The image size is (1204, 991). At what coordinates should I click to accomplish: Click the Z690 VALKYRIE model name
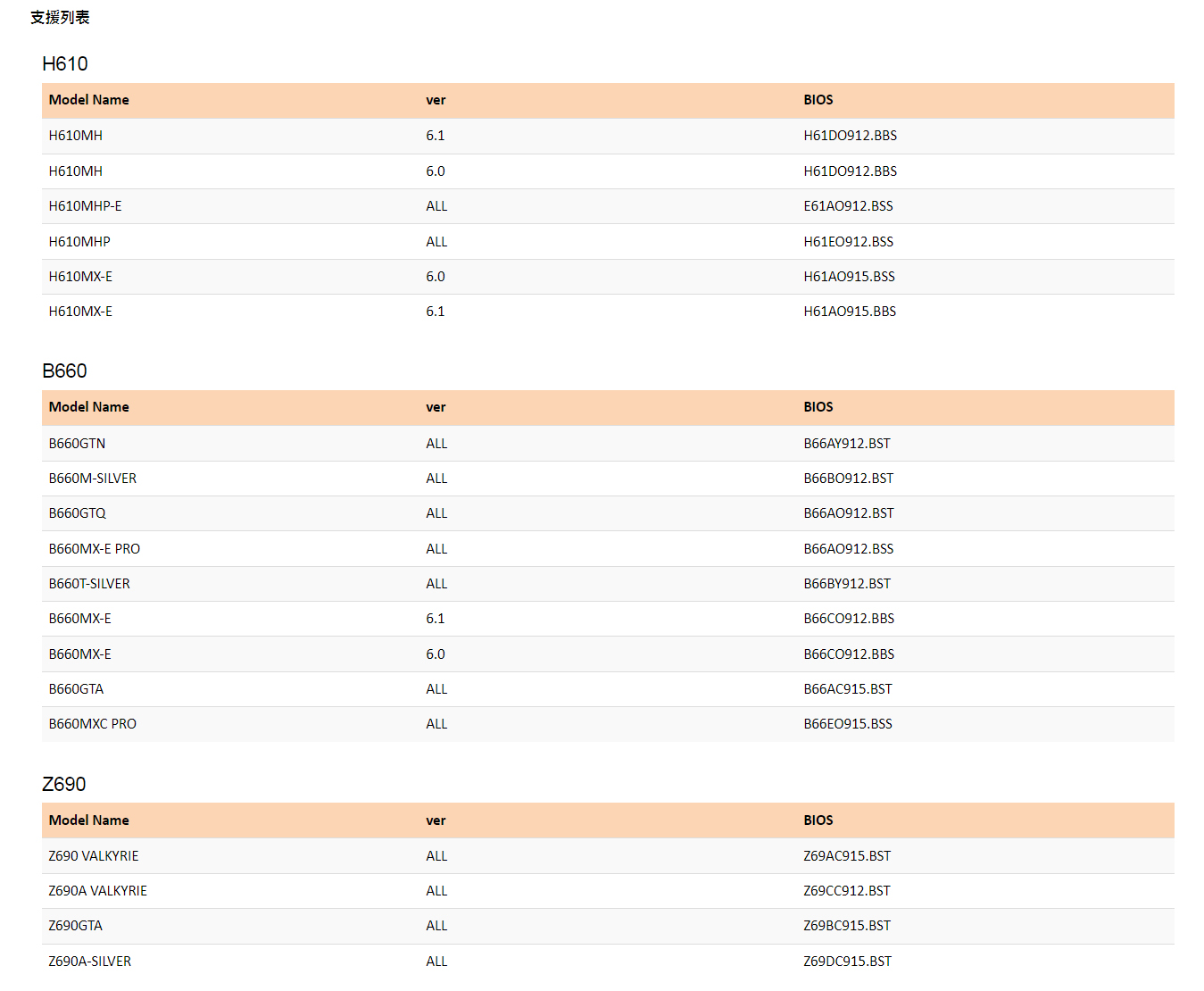coord(94,856)
